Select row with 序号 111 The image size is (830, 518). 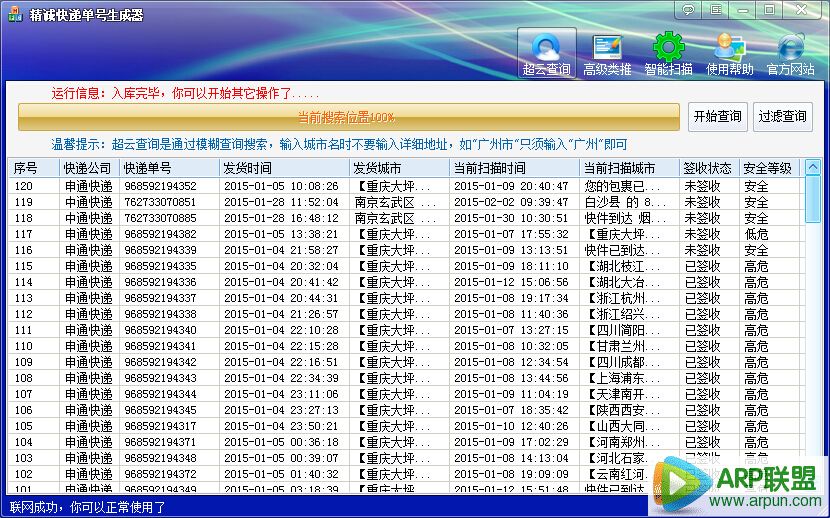point(406,330)
